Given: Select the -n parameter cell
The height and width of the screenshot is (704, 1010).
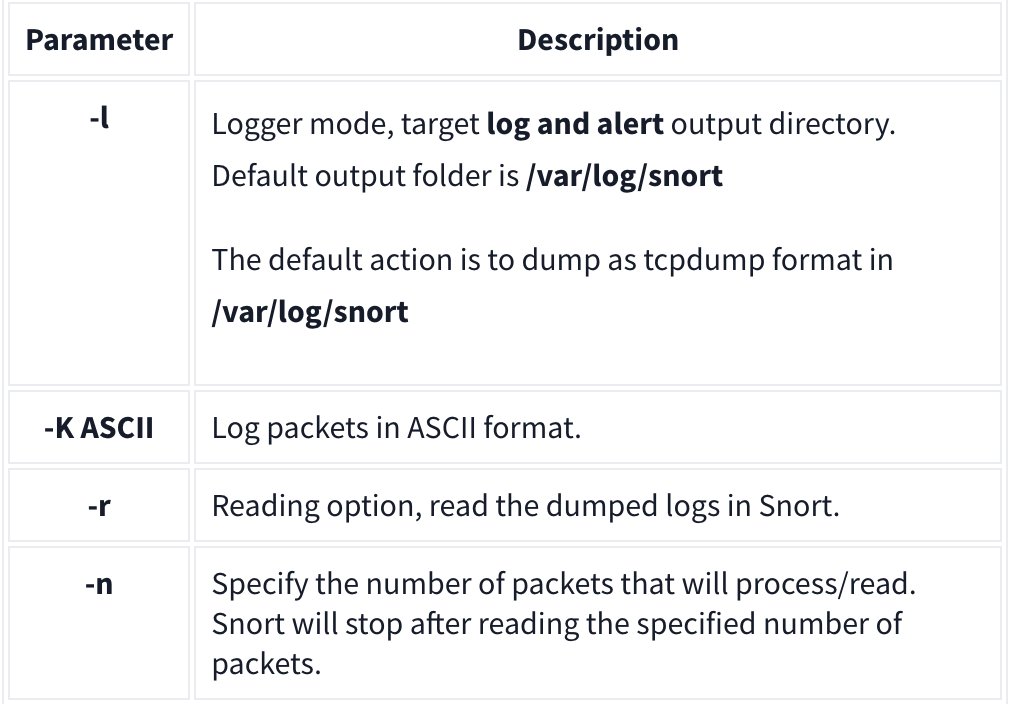Looking at the screenshot, I should coord(99,623).
